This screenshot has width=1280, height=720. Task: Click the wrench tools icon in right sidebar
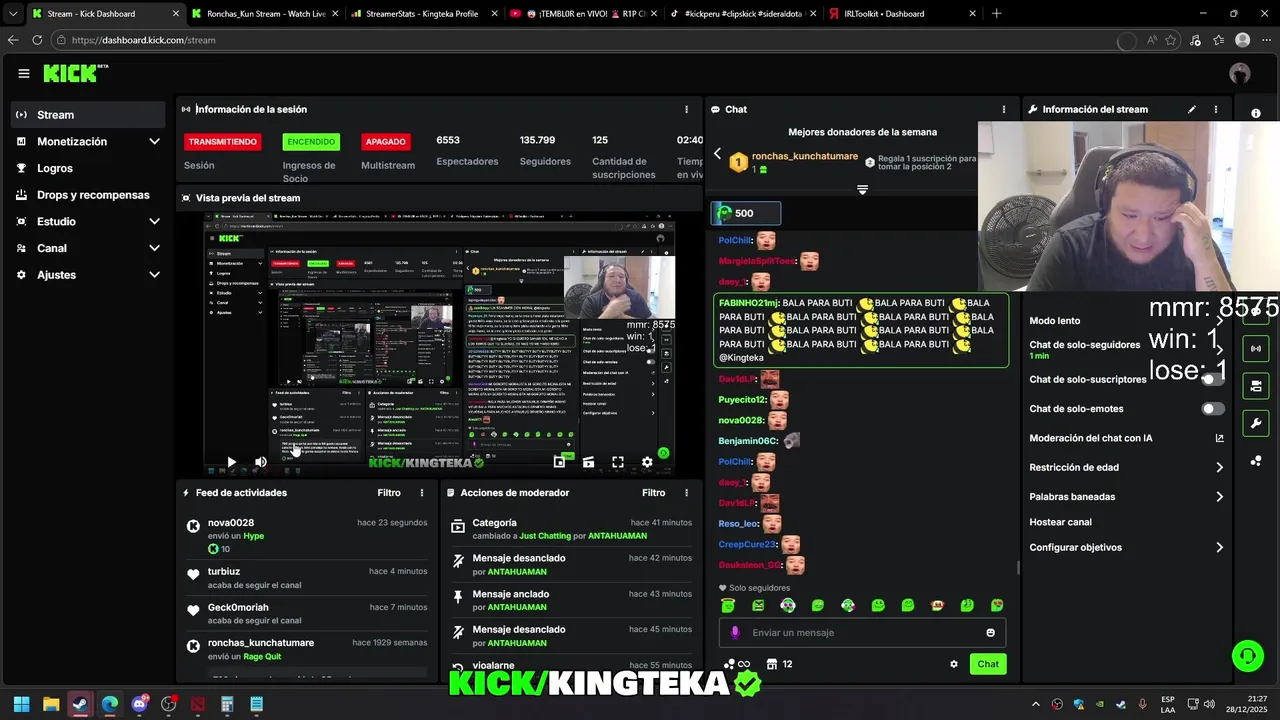point(1256,423)
